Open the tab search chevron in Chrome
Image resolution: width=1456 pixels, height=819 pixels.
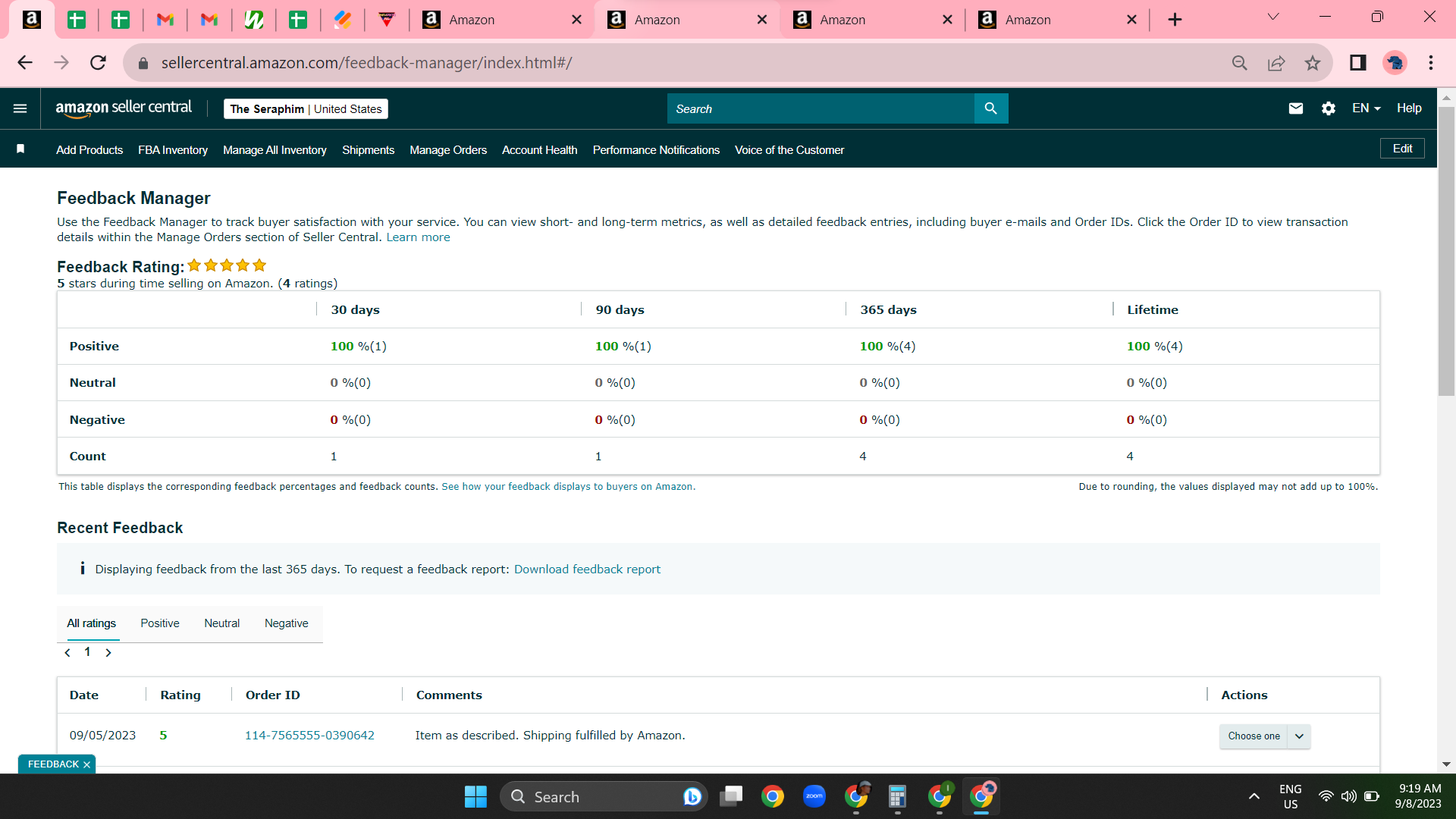click(1273, 17)
